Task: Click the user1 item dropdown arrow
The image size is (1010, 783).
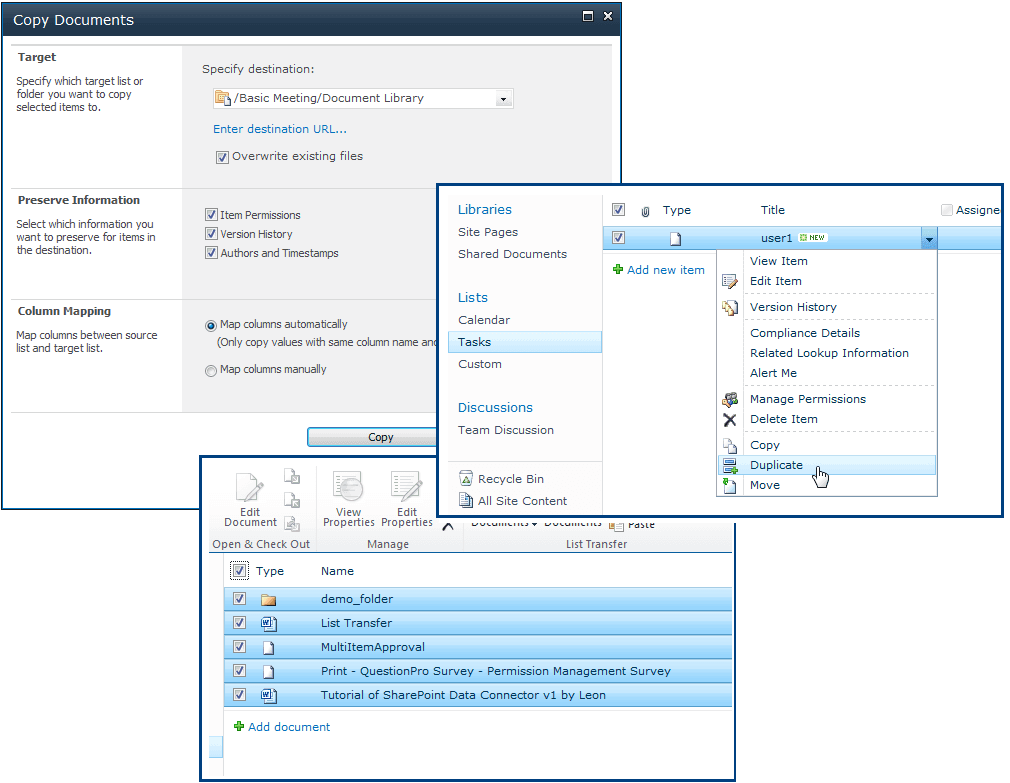Action: 929,239
